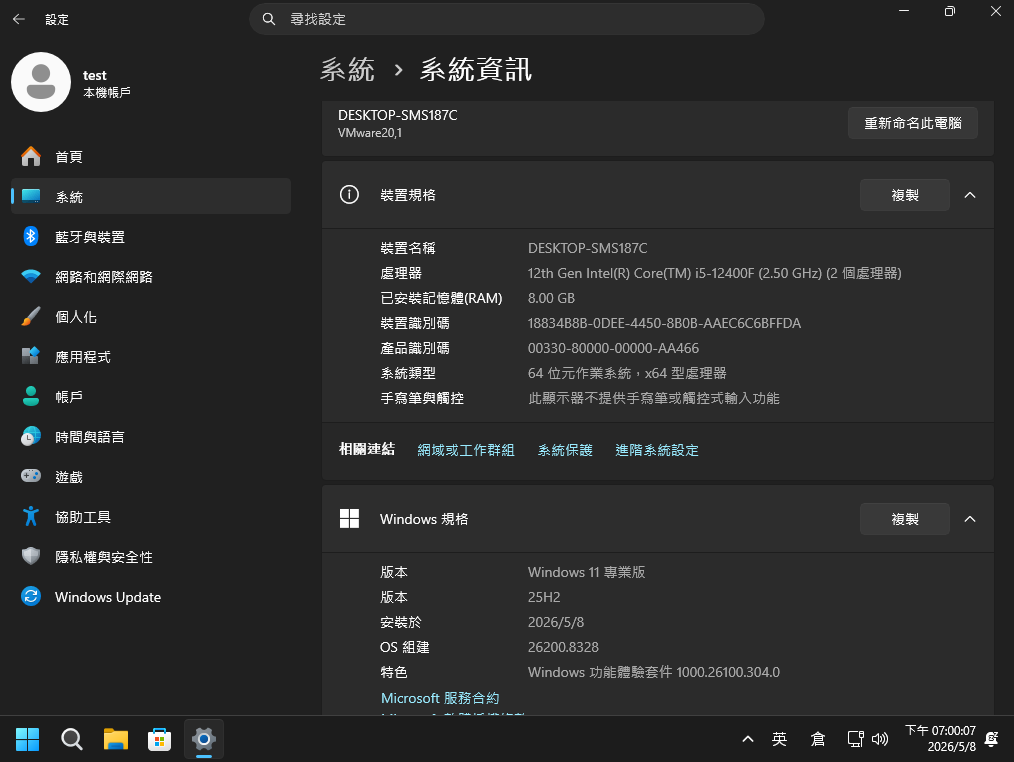This screenshot has width=1014, height=762.
Task: Select 首頁 in the sidebar
Action: click(x=151, y=157)
